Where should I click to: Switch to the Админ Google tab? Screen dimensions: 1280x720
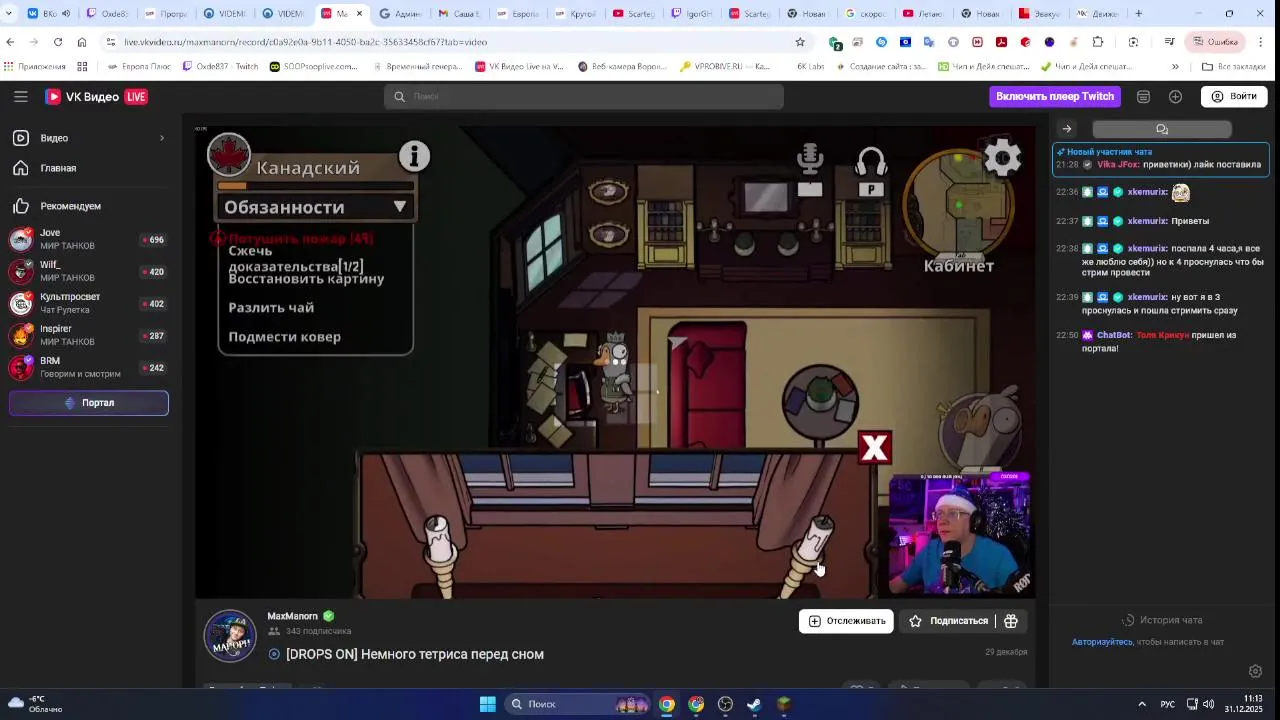click(x=400, y=14)
